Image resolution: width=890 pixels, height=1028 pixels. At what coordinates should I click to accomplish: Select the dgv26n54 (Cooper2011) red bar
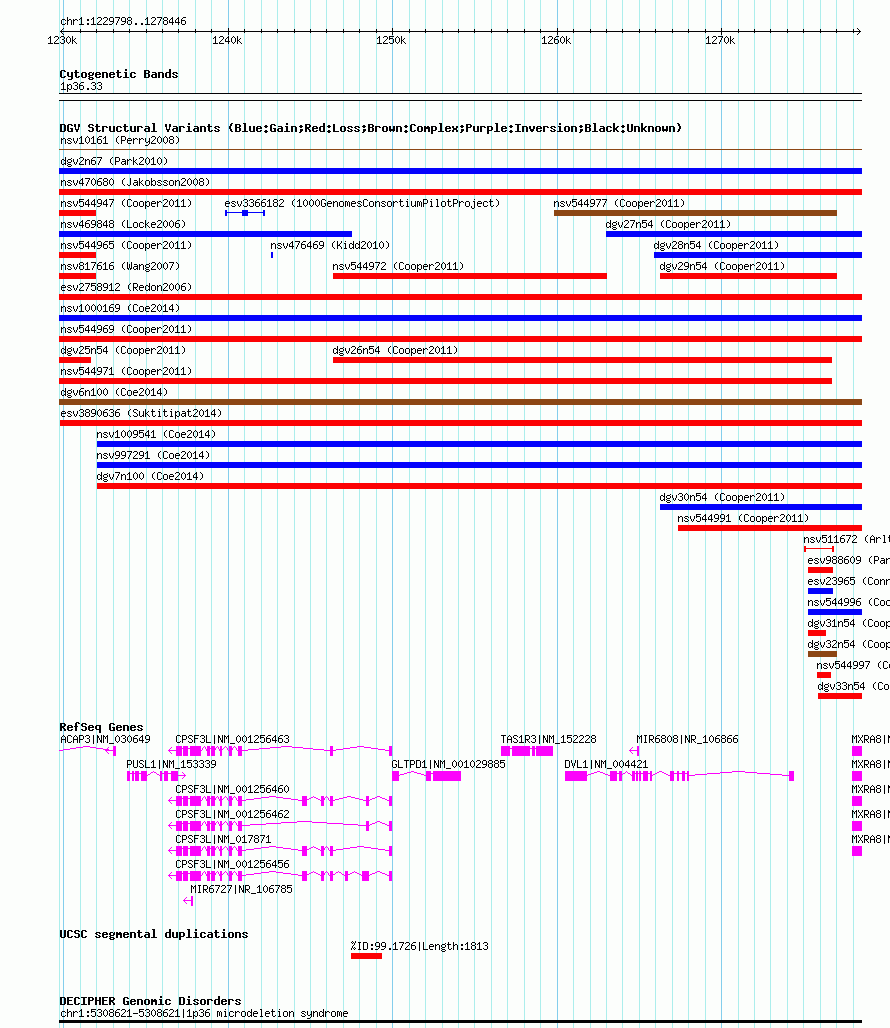[583, 360]
